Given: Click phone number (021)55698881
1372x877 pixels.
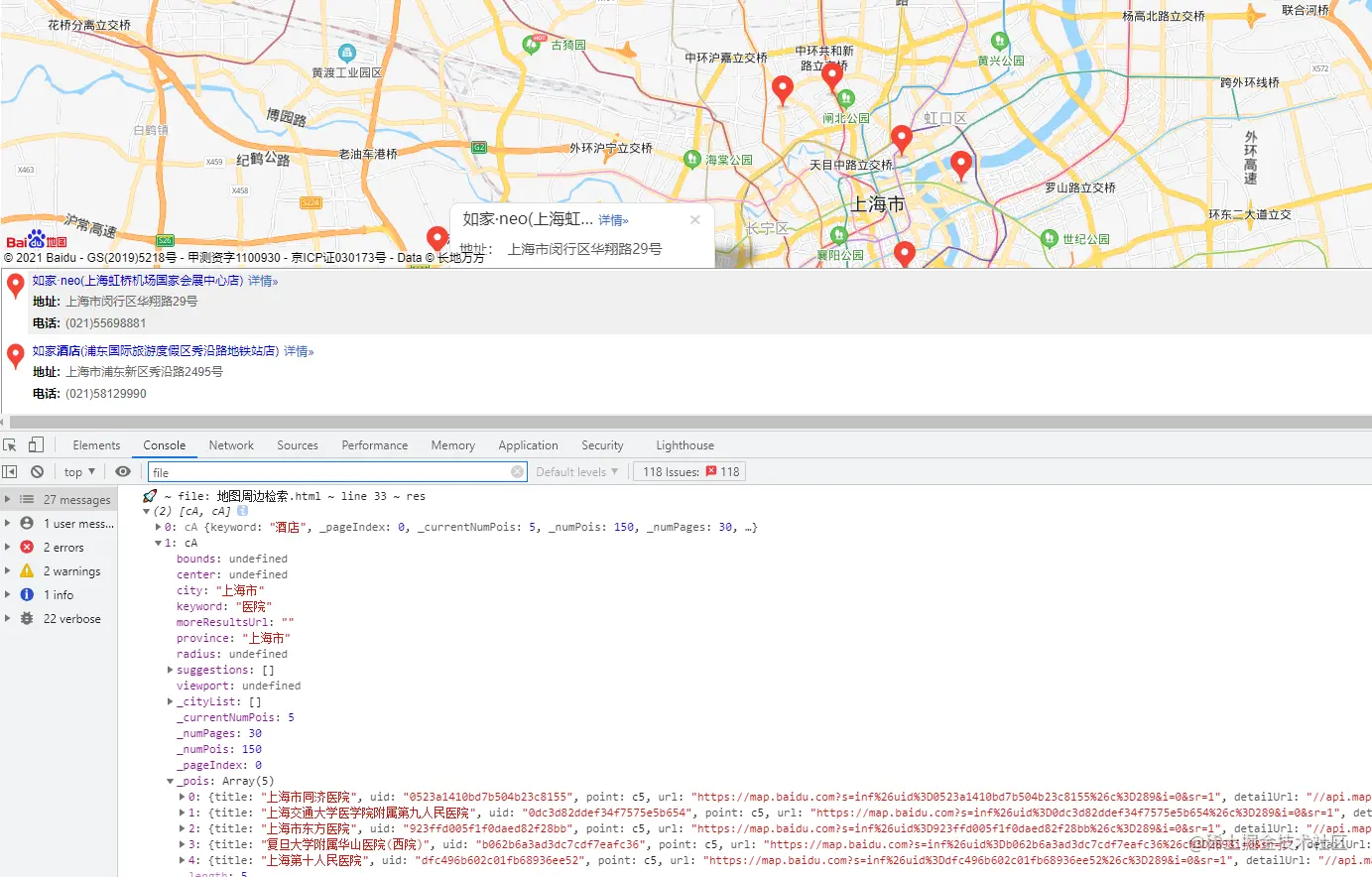Looking at the screenshot, I should point(105,323).
